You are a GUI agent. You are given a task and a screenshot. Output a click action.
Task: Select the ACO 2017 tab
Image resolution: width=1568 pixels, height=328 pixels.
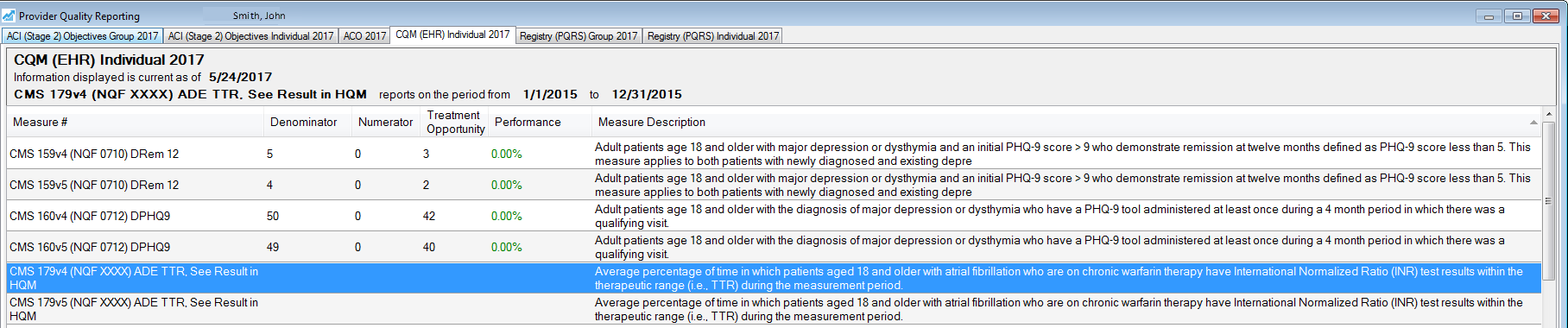(x=364, y=36)
